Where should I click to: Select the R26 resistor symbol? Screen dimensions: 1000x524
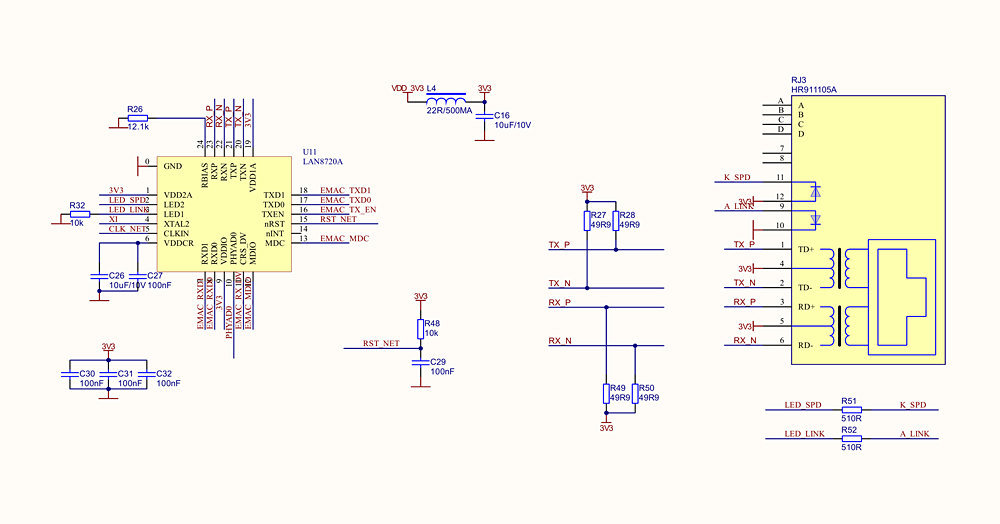[138, 119]
